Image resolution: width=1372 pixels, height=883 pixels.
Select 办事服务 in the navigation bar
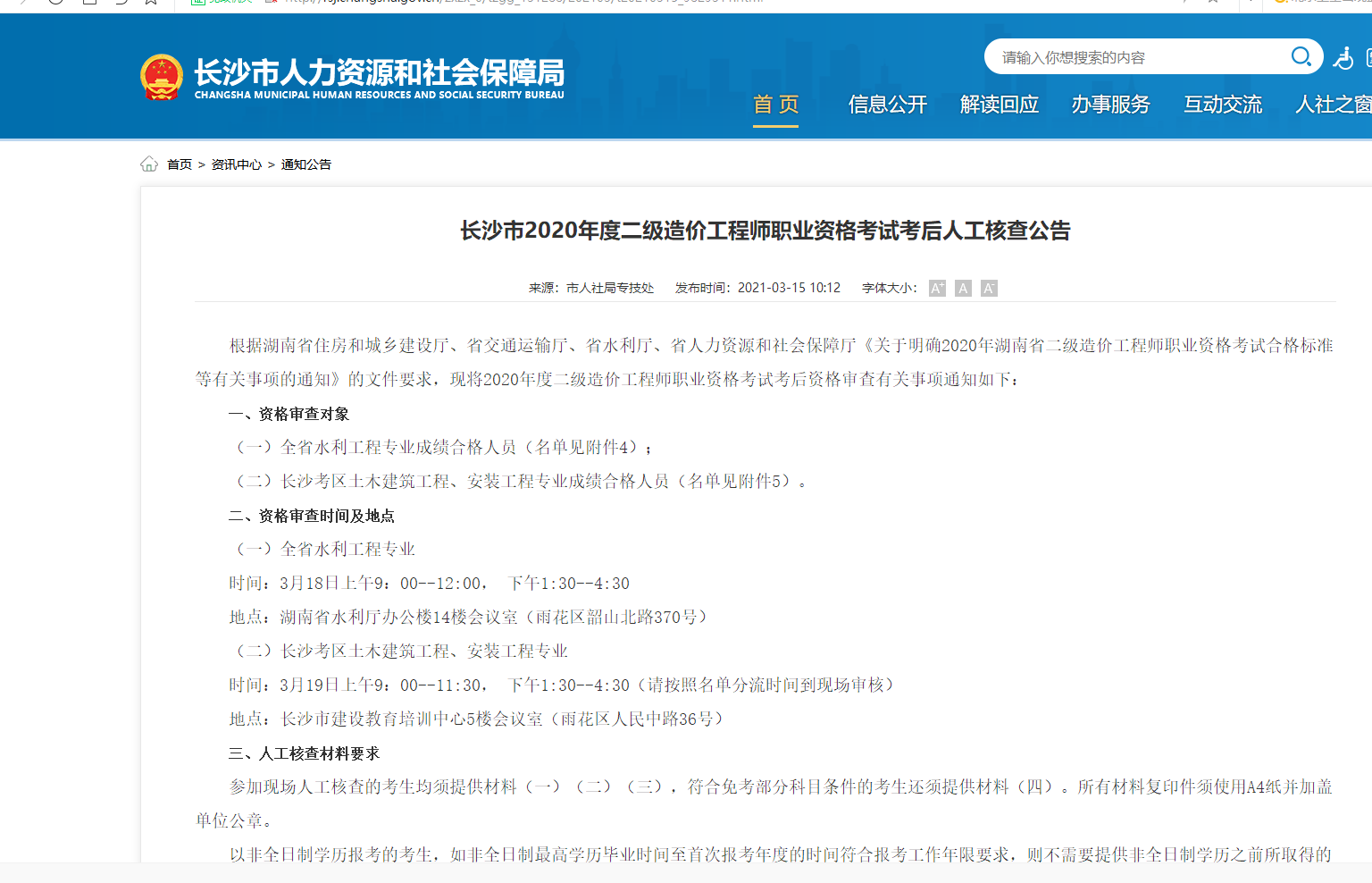point(1110,105)
